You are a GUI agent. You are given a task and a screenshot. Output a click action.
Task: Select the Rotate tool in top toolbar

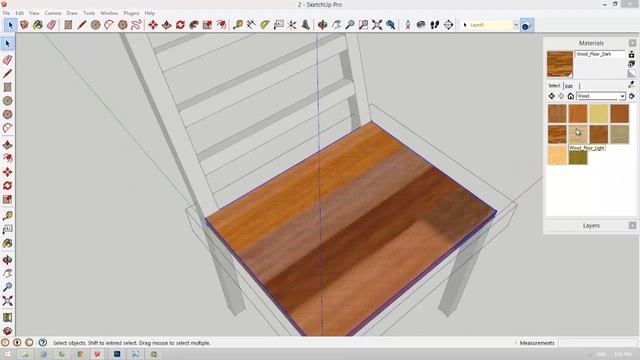(180, 25)
